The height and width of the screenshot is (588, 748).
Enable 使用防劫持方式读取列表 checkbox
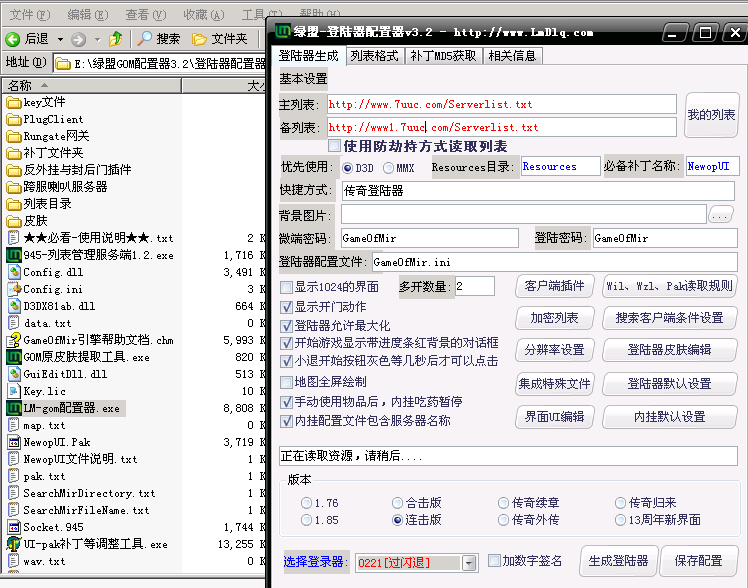point(334,146)
